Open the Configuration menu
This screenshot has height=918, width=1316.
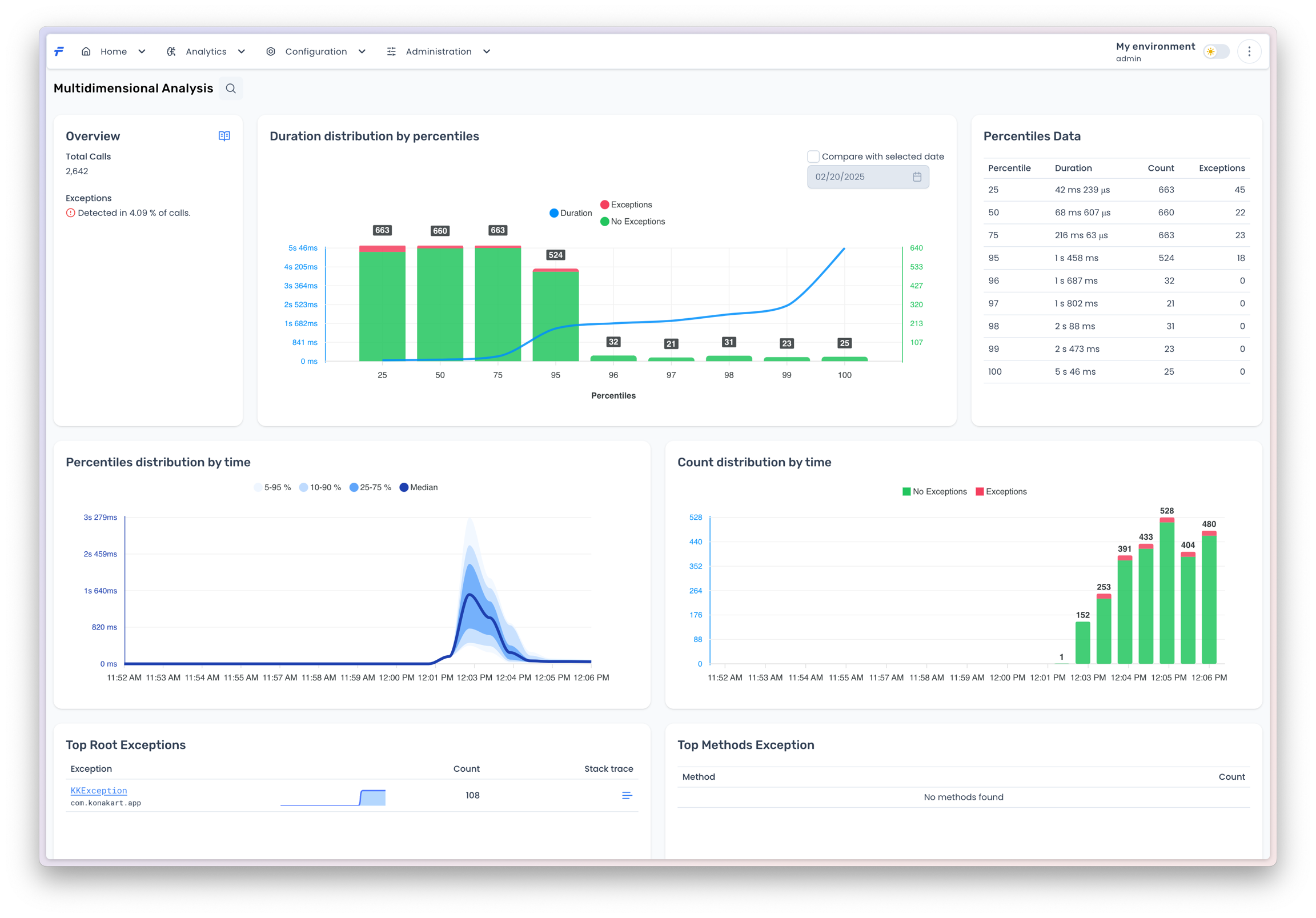[x=316, y=51]
